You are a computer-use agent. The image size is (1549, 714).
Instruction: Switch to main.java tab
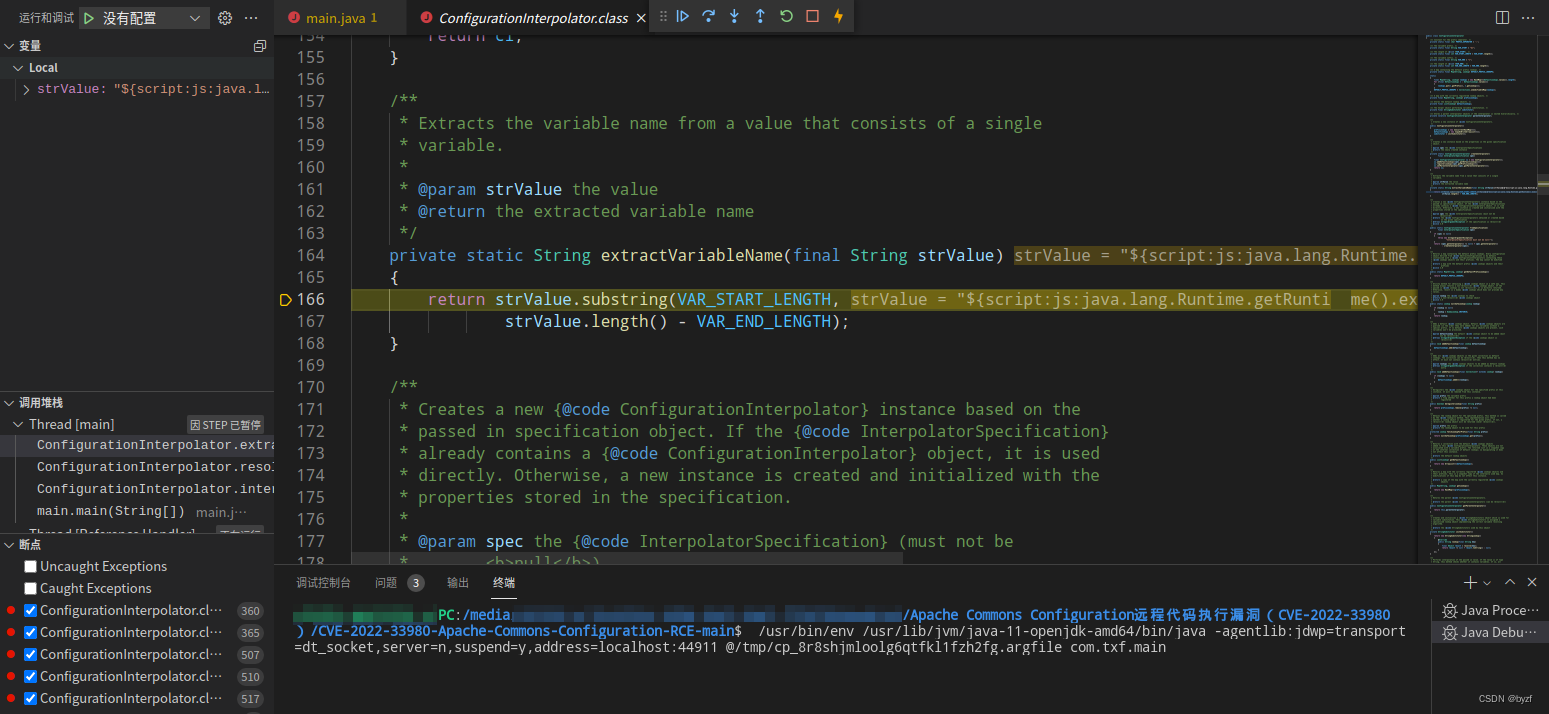(x=341, y=18)
